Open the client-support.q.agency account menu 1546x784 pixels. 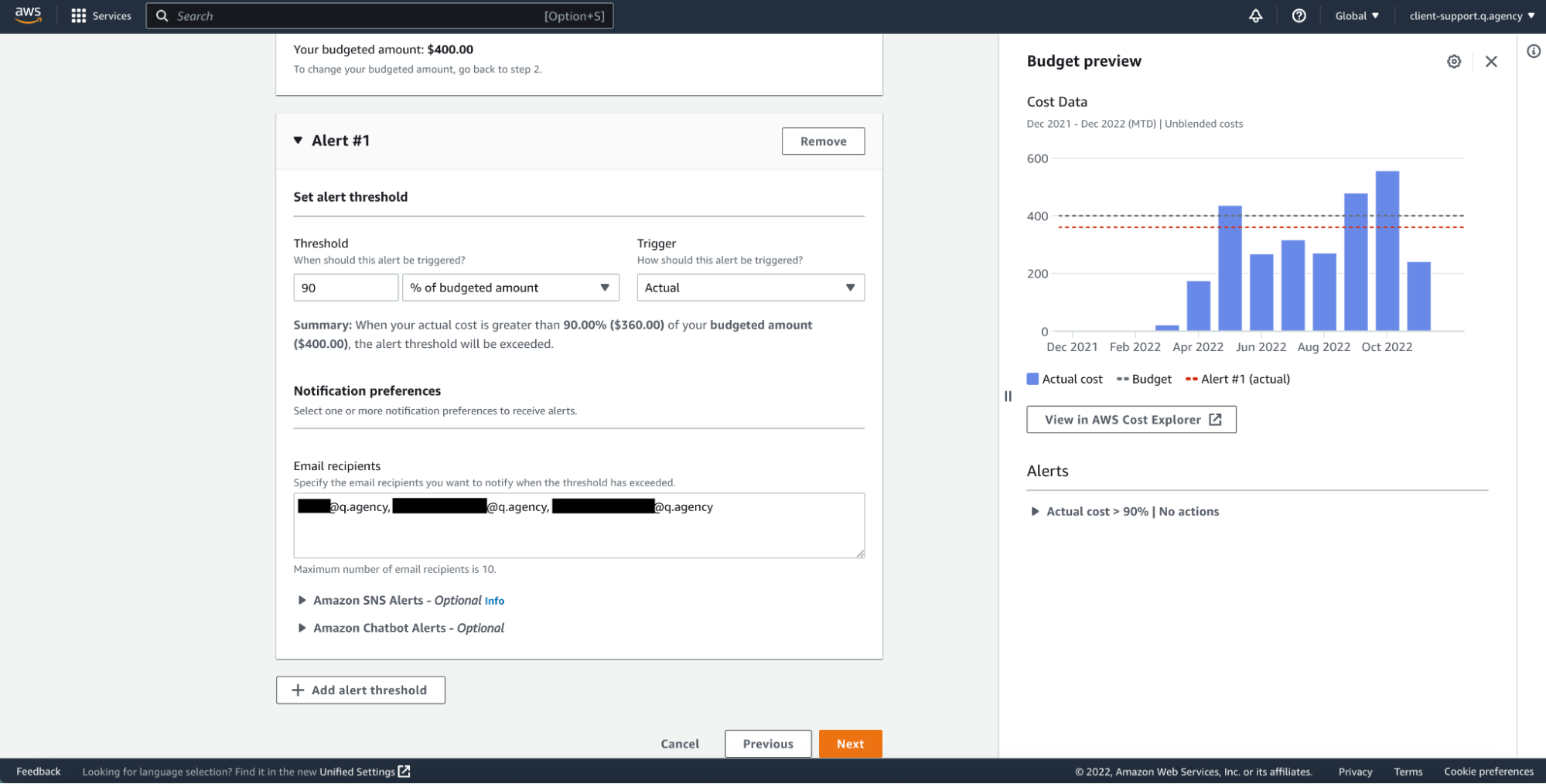coord(1472,16)
